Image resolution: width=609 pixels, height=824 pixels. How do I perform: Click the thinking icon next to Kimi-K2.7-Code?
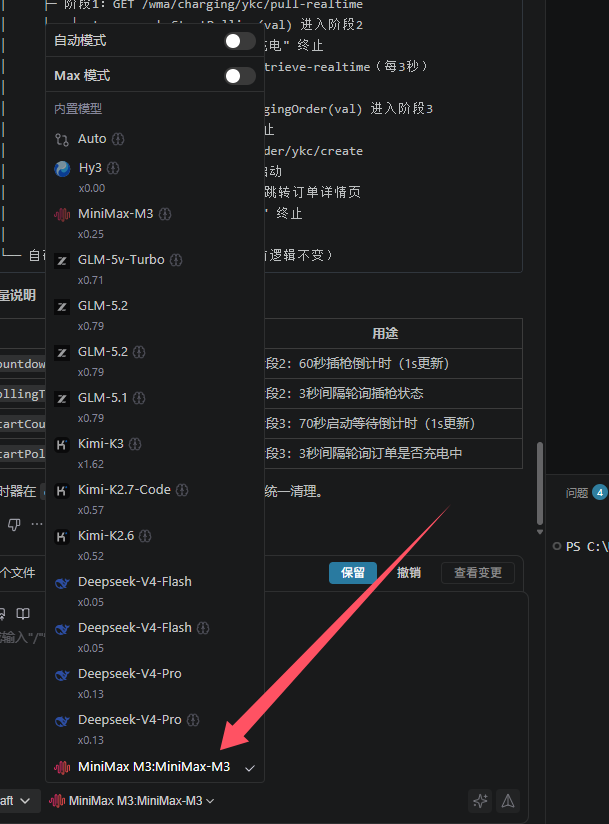point(182,490)
